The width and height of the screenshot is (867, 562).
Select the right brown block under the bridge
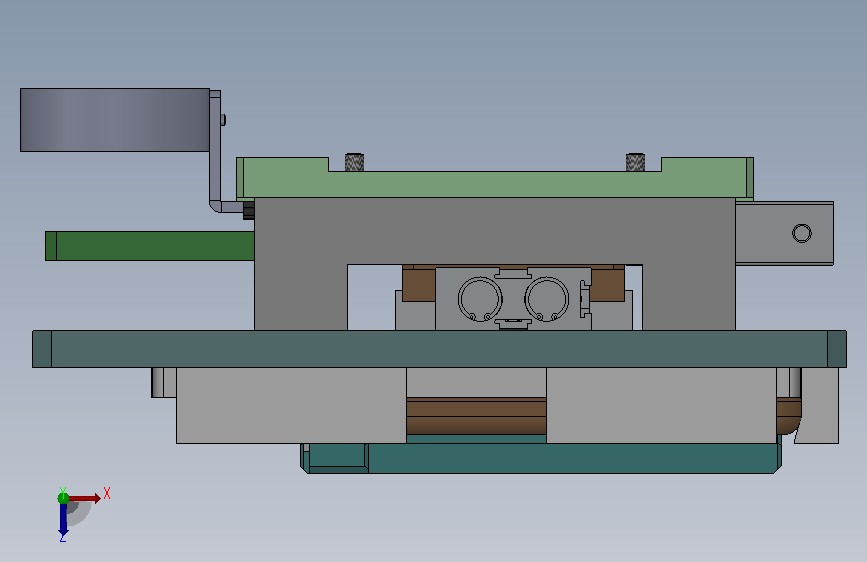[x=608, y=283]
